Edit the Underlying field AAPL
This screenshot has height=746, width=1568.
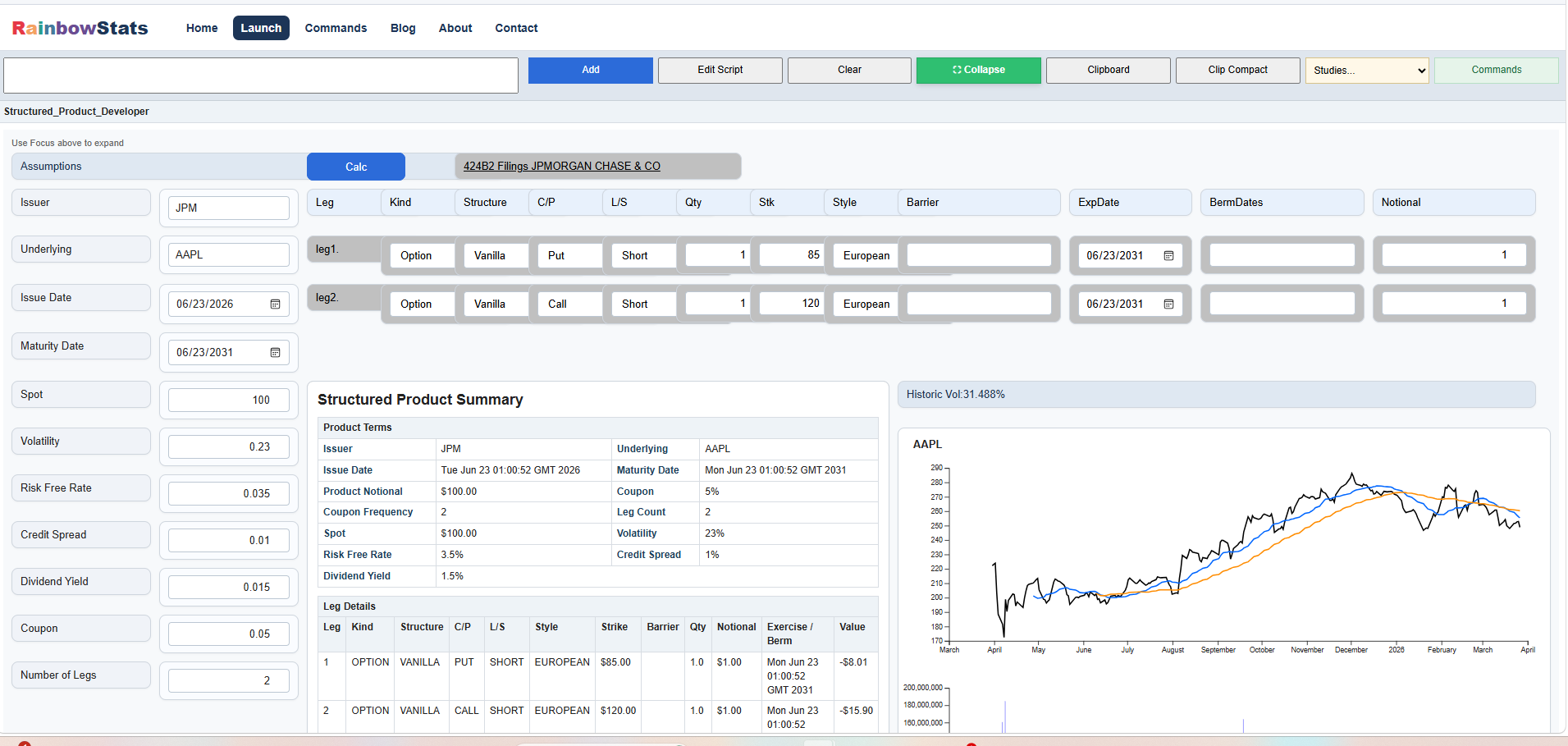click(x=229, y=254)
